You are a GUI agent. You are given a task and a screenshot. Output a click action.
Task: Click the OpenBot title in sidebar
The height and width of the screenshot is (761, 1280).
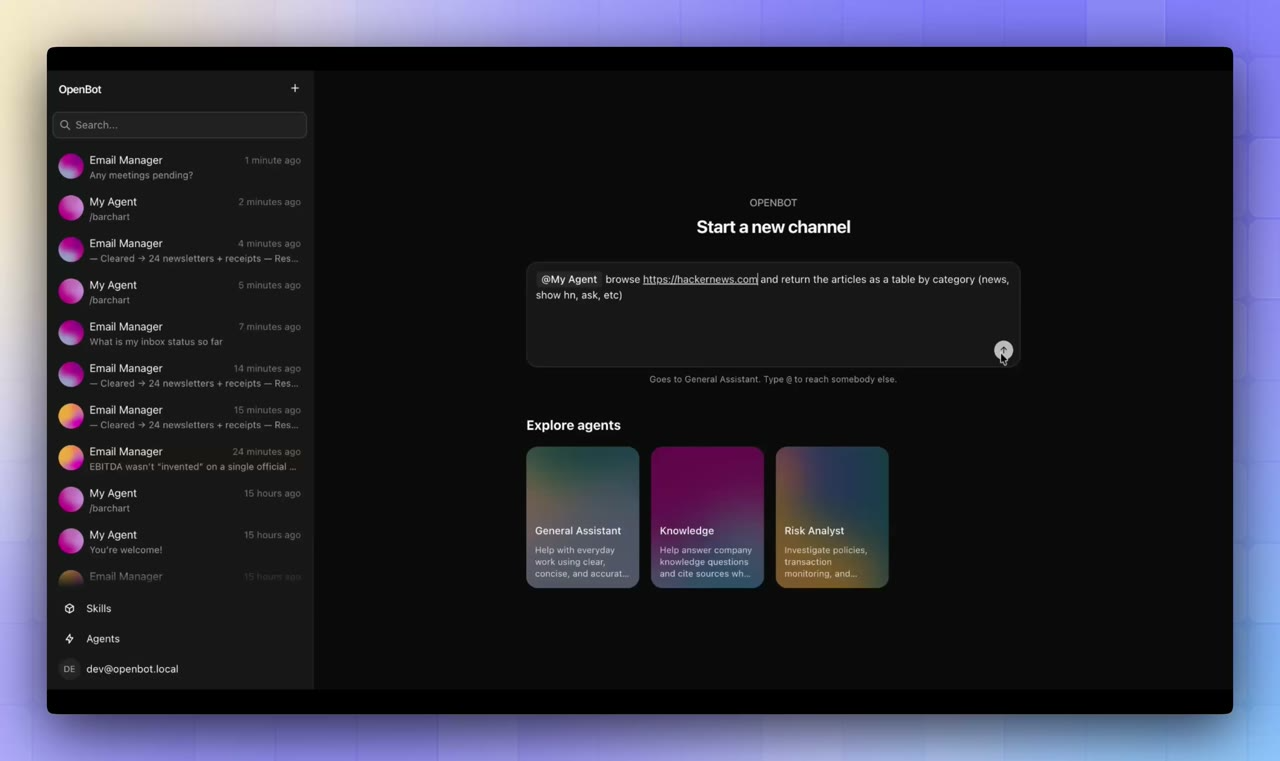80,89
